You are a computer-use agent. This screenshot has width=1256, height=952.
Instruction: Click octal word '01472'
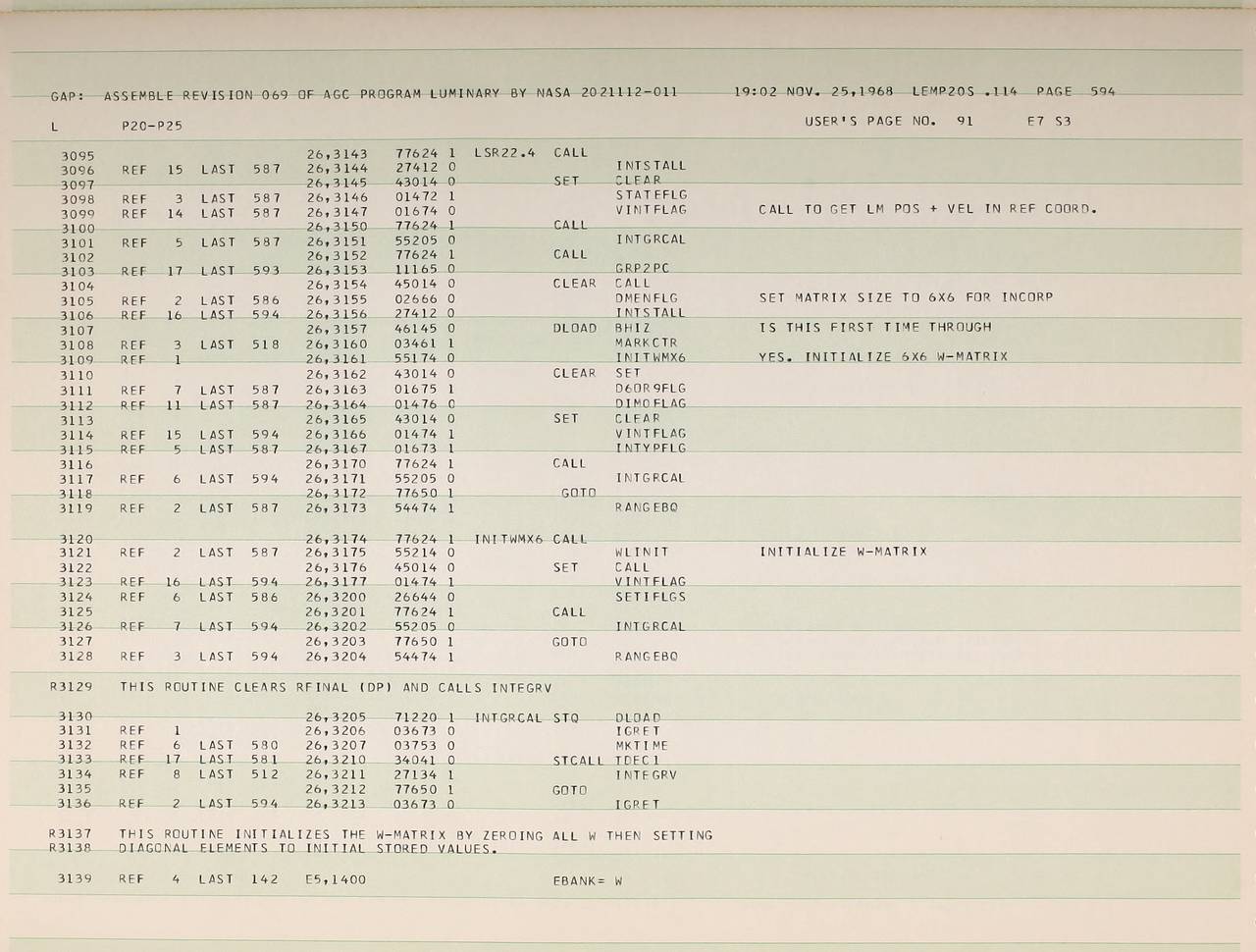click(x=415, y=196)
